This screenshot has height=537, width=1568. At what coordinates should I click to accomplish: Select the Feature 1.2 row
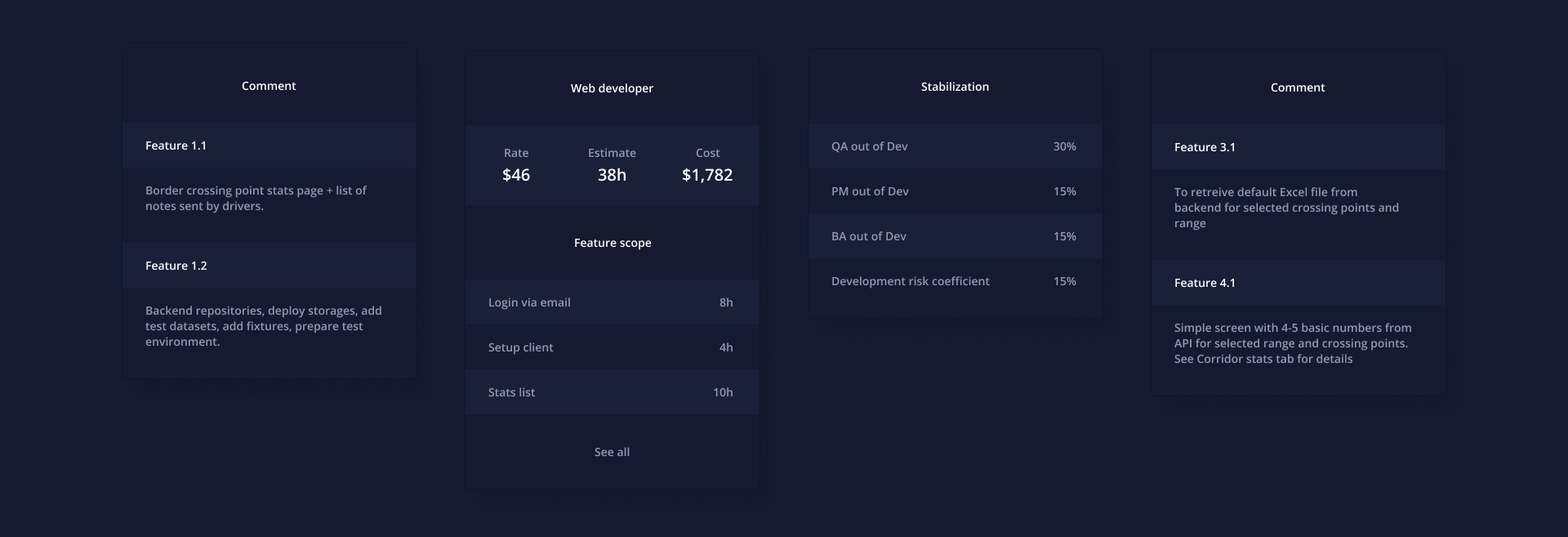(269, 266)
